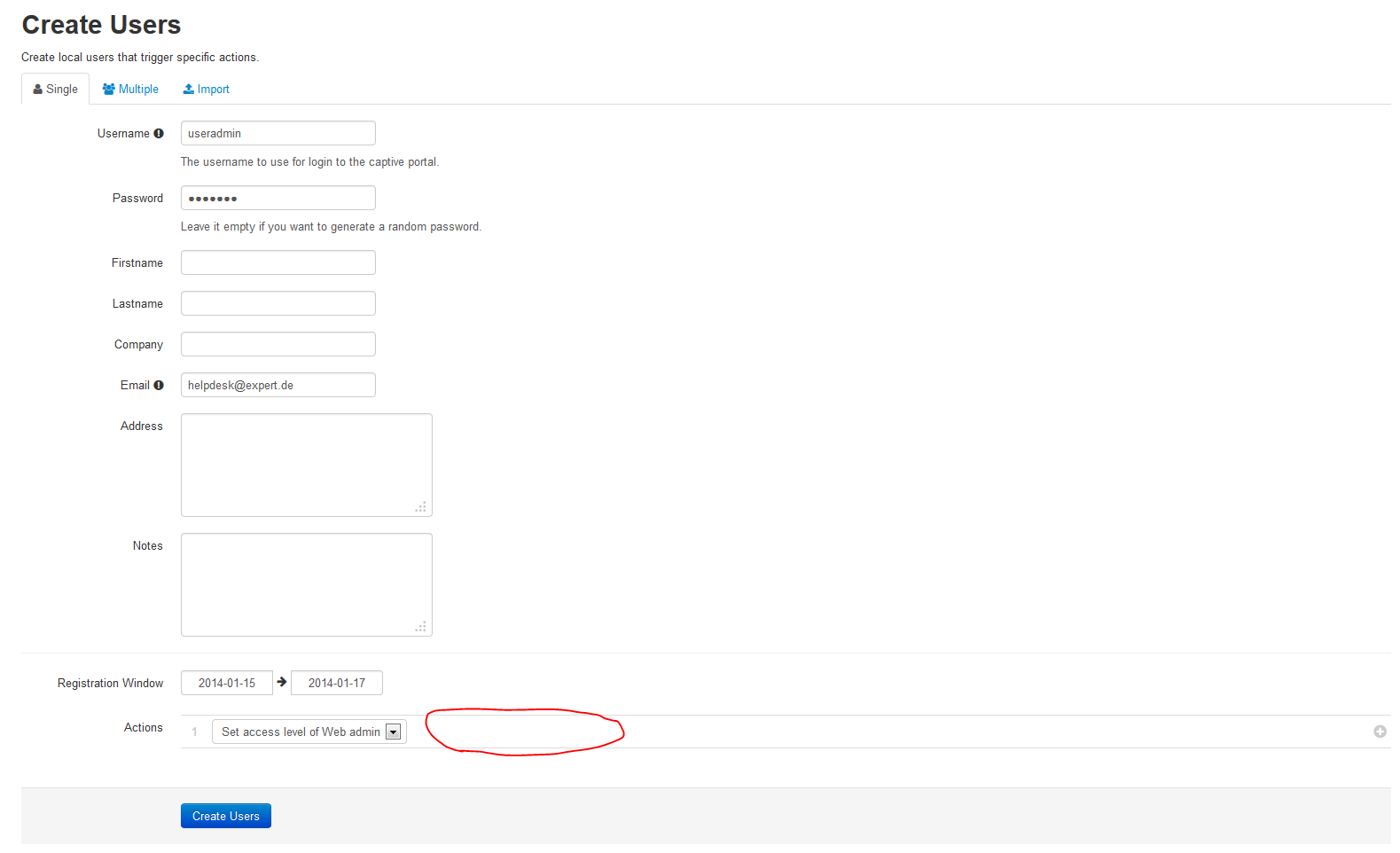Focus the Company input field
The width and height of the screenshot is (1400, 853).
coord(278,345)
